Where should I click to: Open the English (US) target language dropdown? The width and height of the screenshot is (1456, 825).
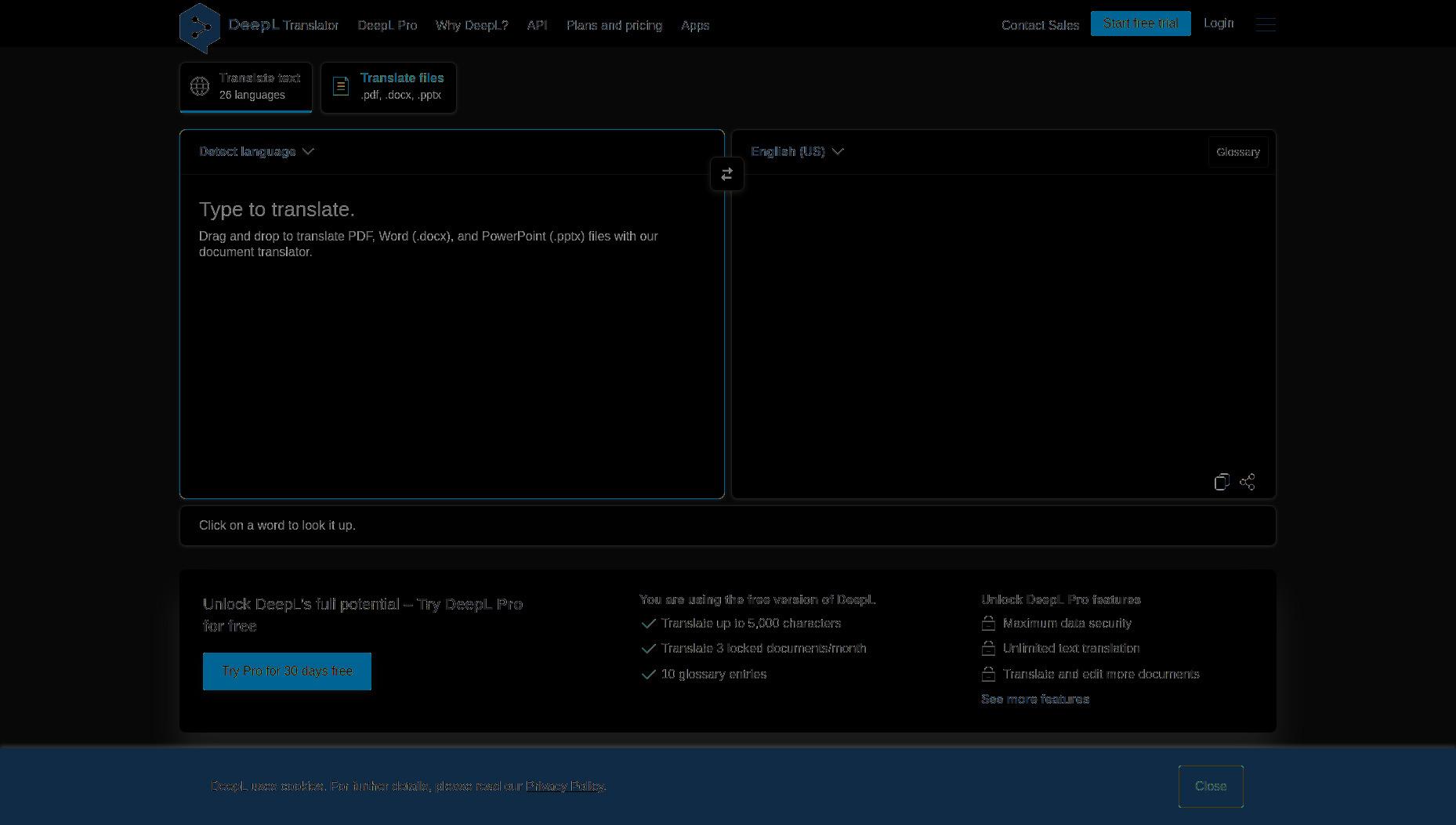[x=797, y=152]
